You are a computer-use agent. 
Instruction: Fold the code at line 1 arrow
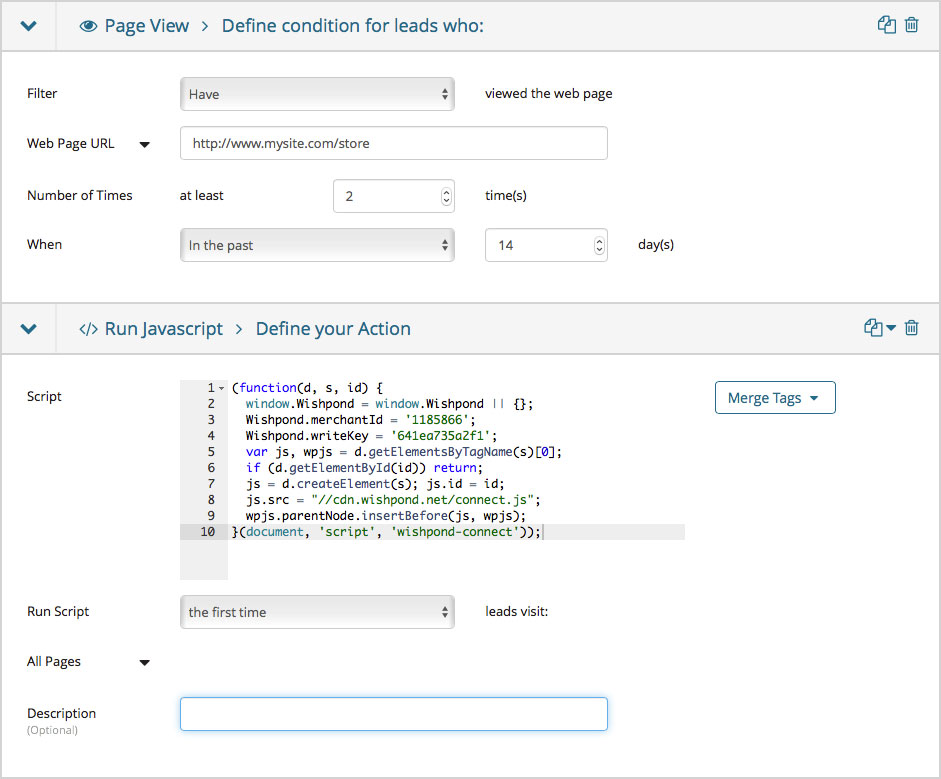[x=221, y=388]
